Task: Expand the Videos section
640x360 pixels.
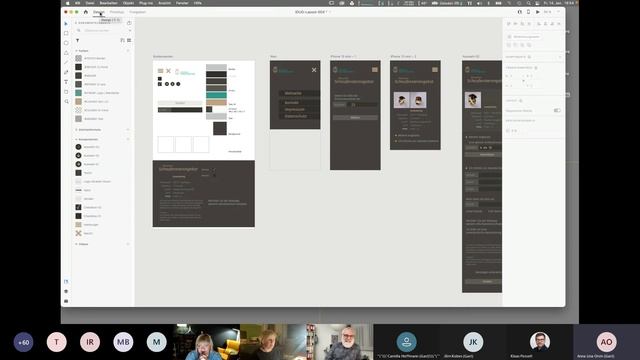Action: click(x=76, y=244)
